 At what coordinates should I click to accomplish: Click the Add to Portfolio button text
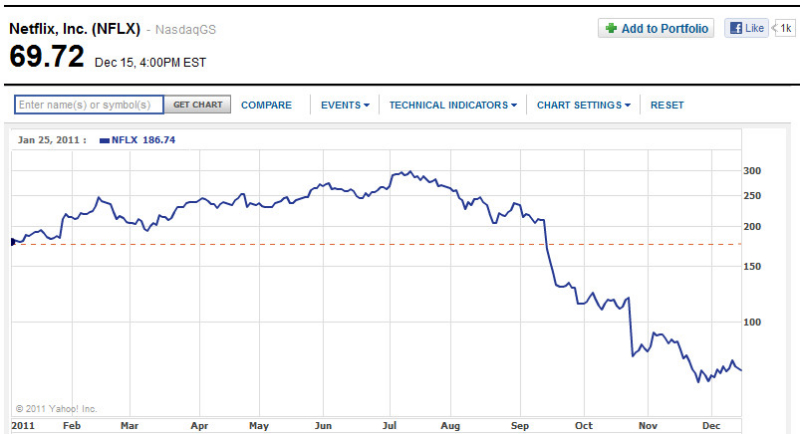[x=664, y=29]
